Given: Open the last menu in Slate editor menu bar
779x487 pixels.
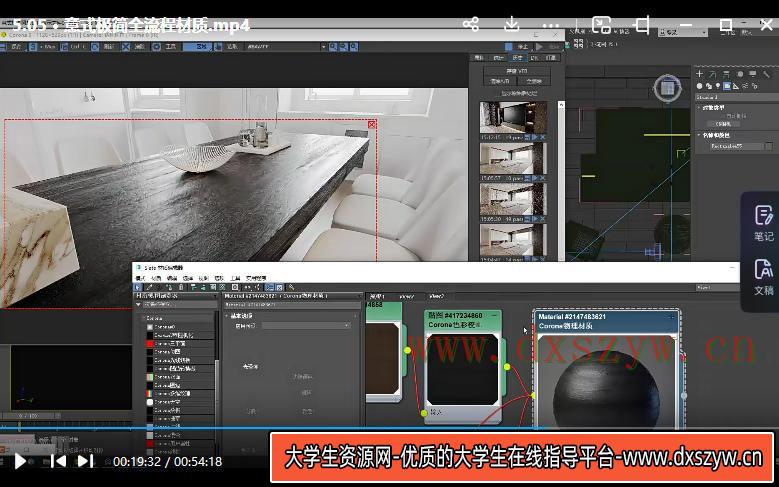Looking at the screenshot, I should click(255, 278).
